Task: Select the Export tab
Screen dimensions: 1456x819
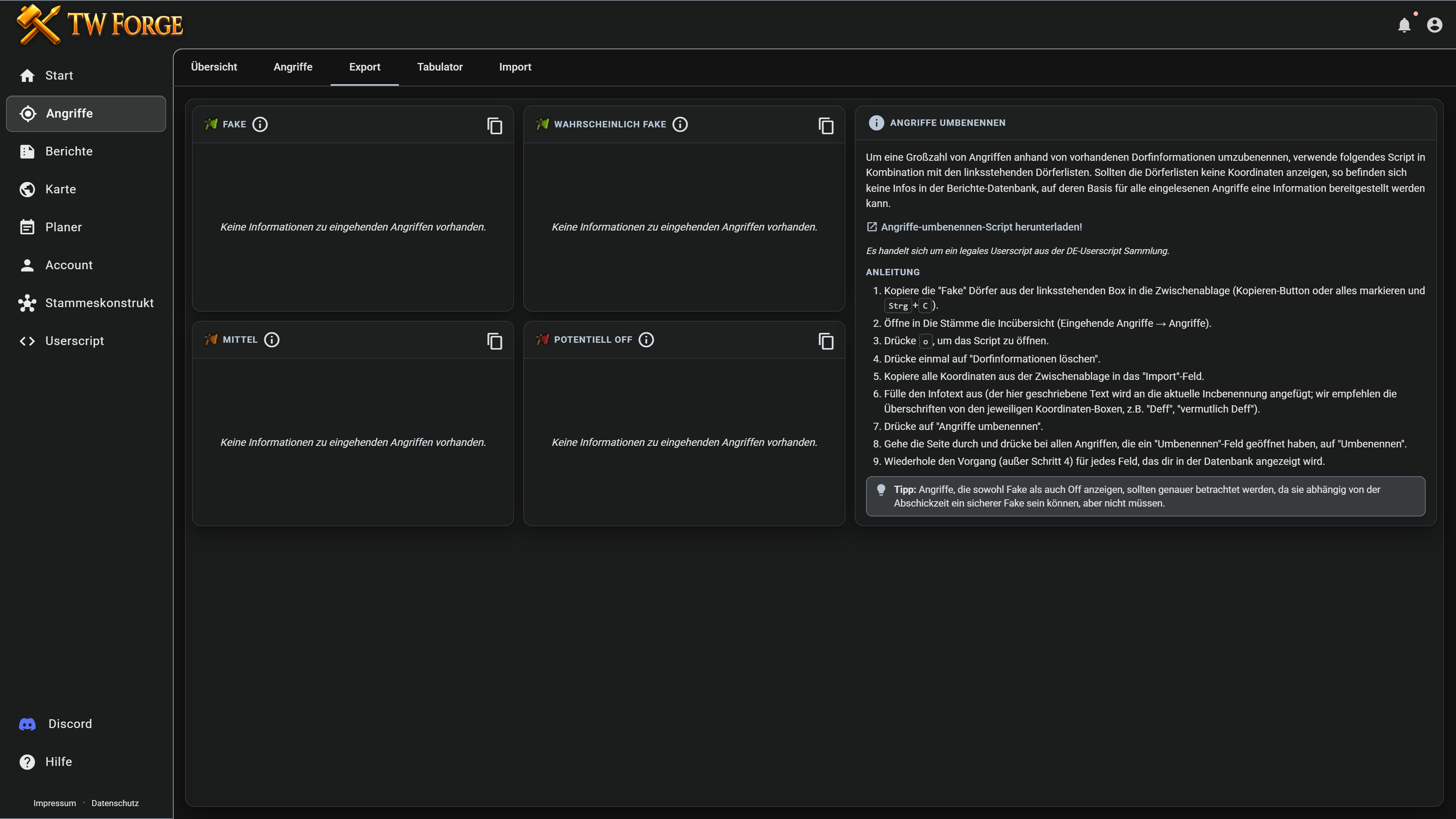Action: pos(364,67)
